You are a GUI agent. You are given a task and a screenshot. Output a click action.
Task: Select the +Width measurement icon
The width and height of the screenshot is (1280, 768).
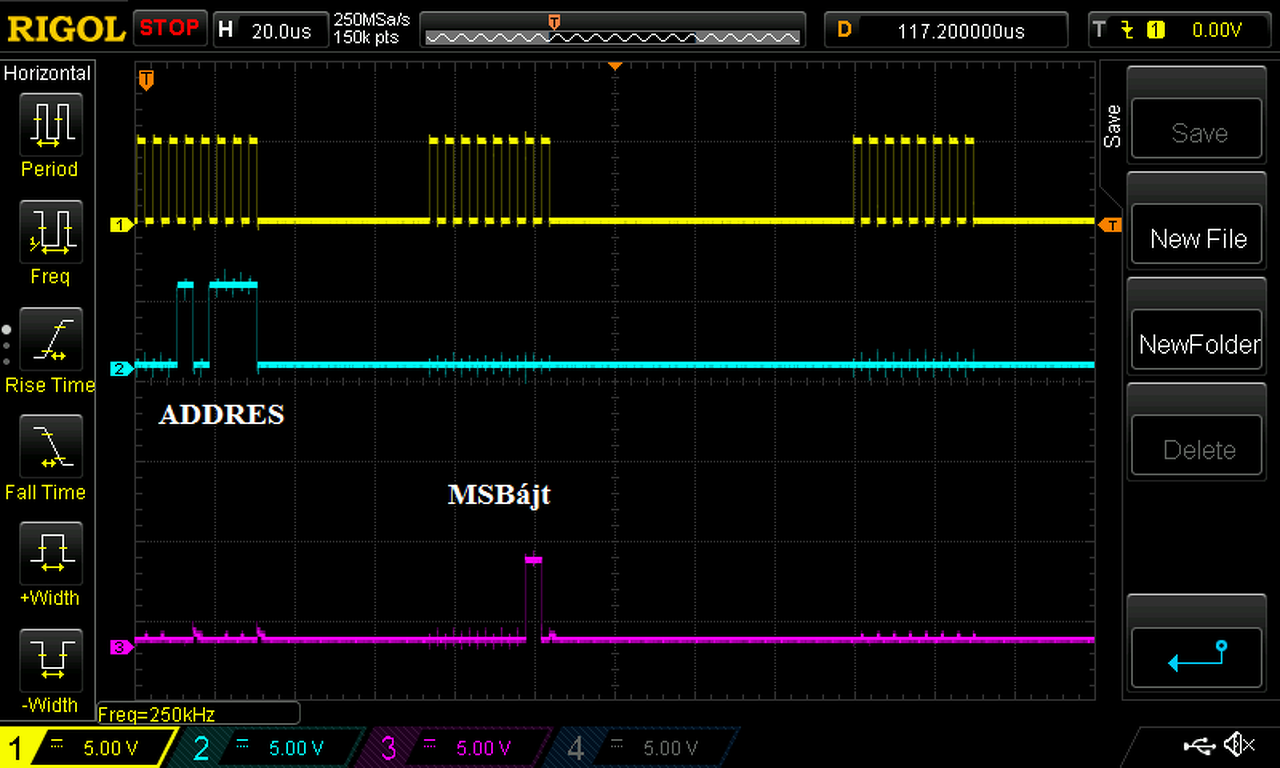click(50, 553)
